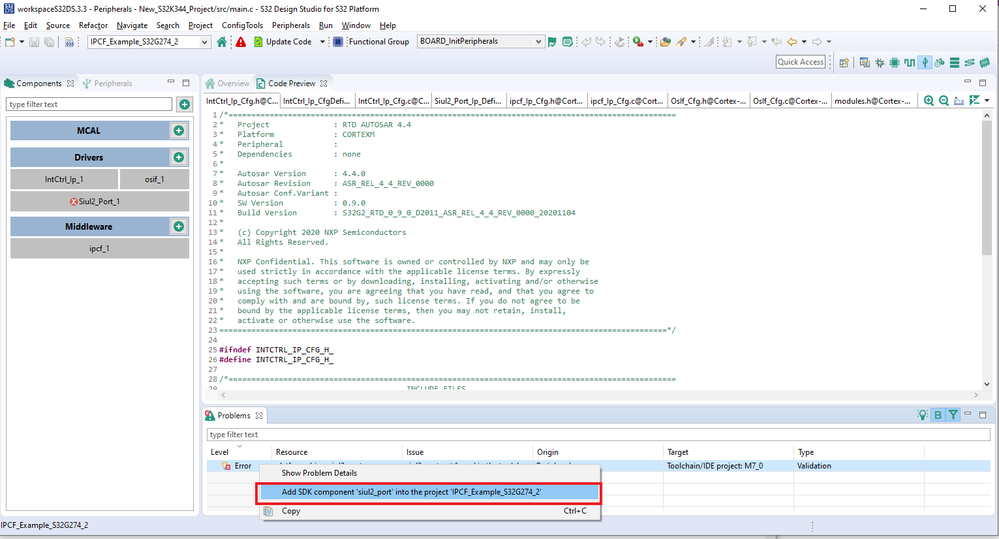
Task: Open the BOARD_InitPeripherals functional group dropdown
Action: [x=480, y=41]
